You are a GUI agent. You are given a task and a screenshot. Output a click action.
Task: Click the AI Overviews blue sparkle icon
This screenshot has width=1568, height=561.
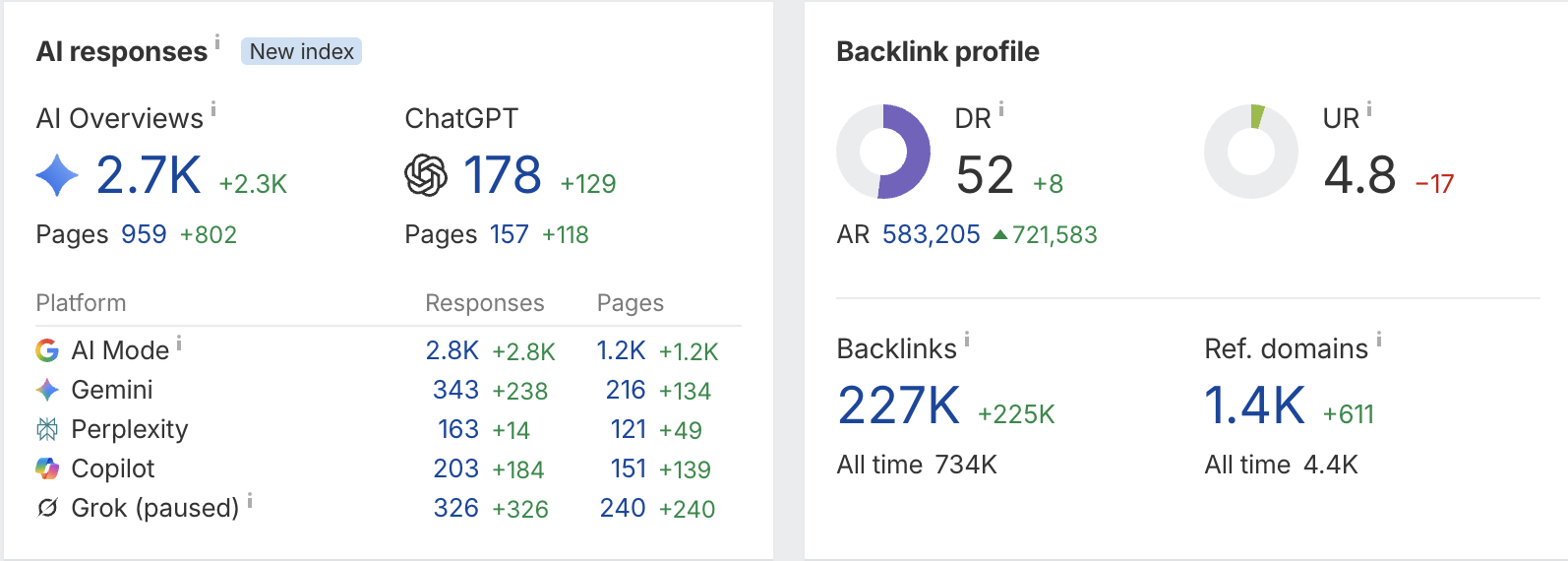(x=57, y=175)
